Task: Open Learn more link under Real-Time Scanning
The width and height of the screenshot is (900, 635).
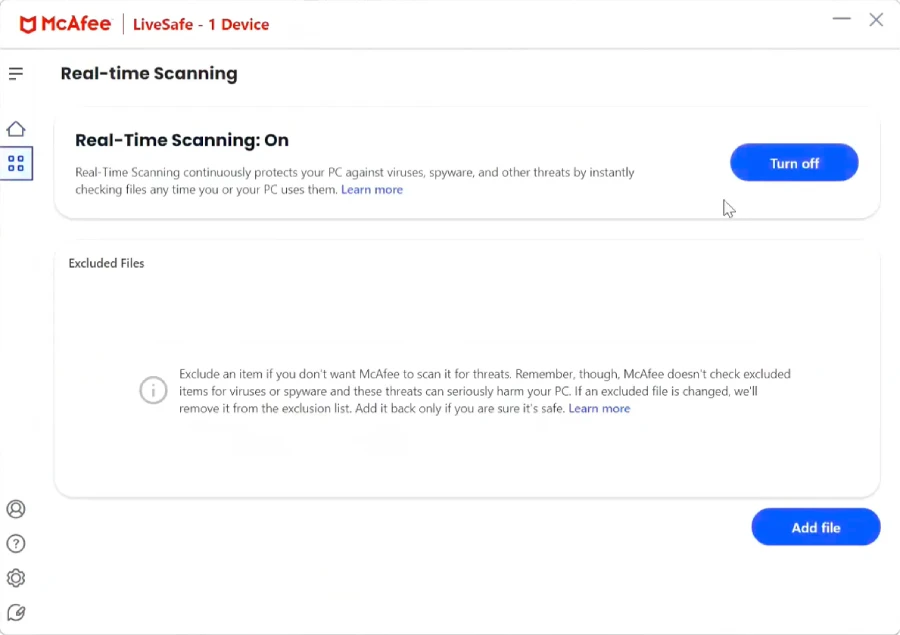Action: coord(372,189)
